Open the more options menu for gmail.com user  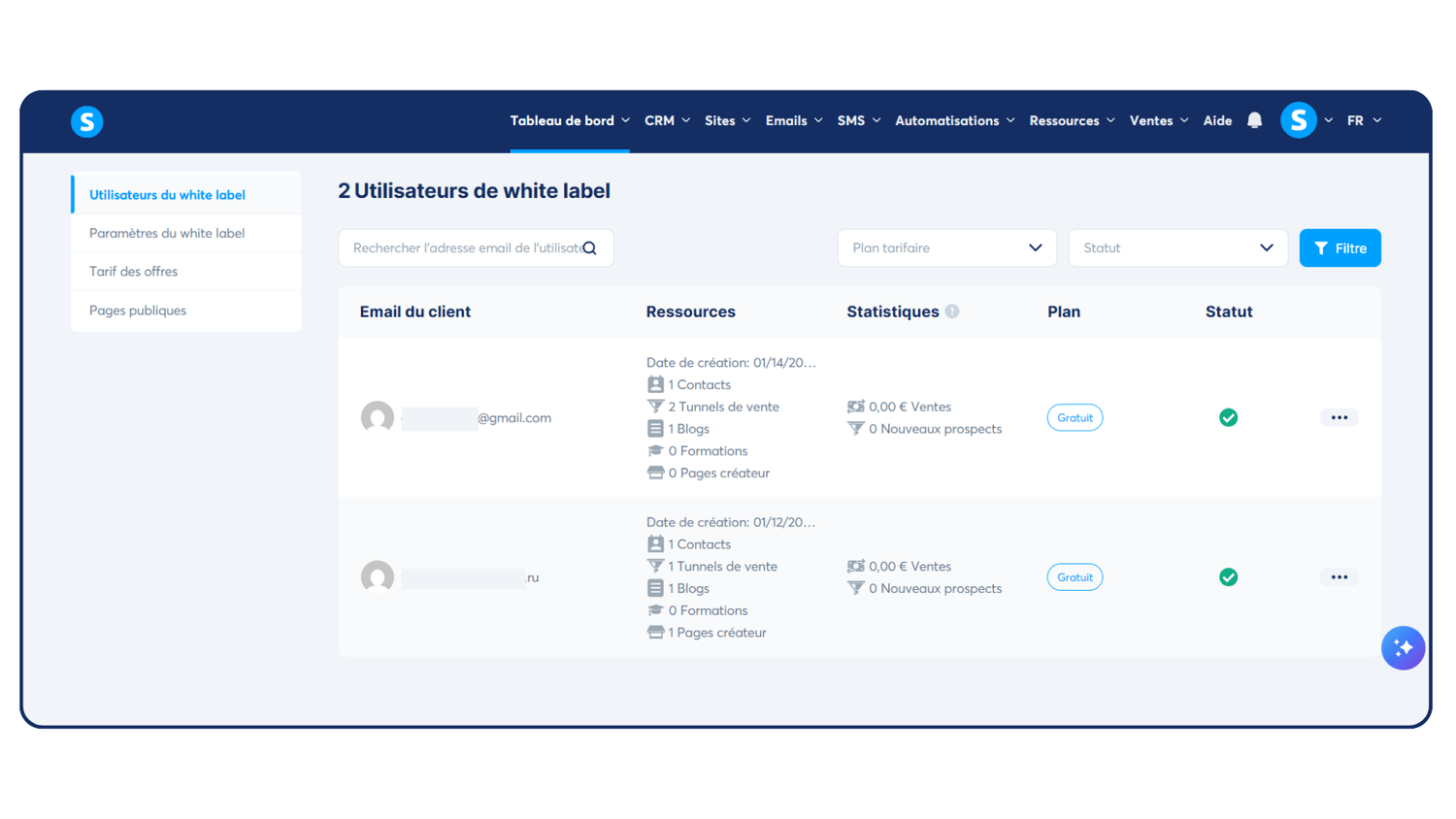[x=1340, y=417]
